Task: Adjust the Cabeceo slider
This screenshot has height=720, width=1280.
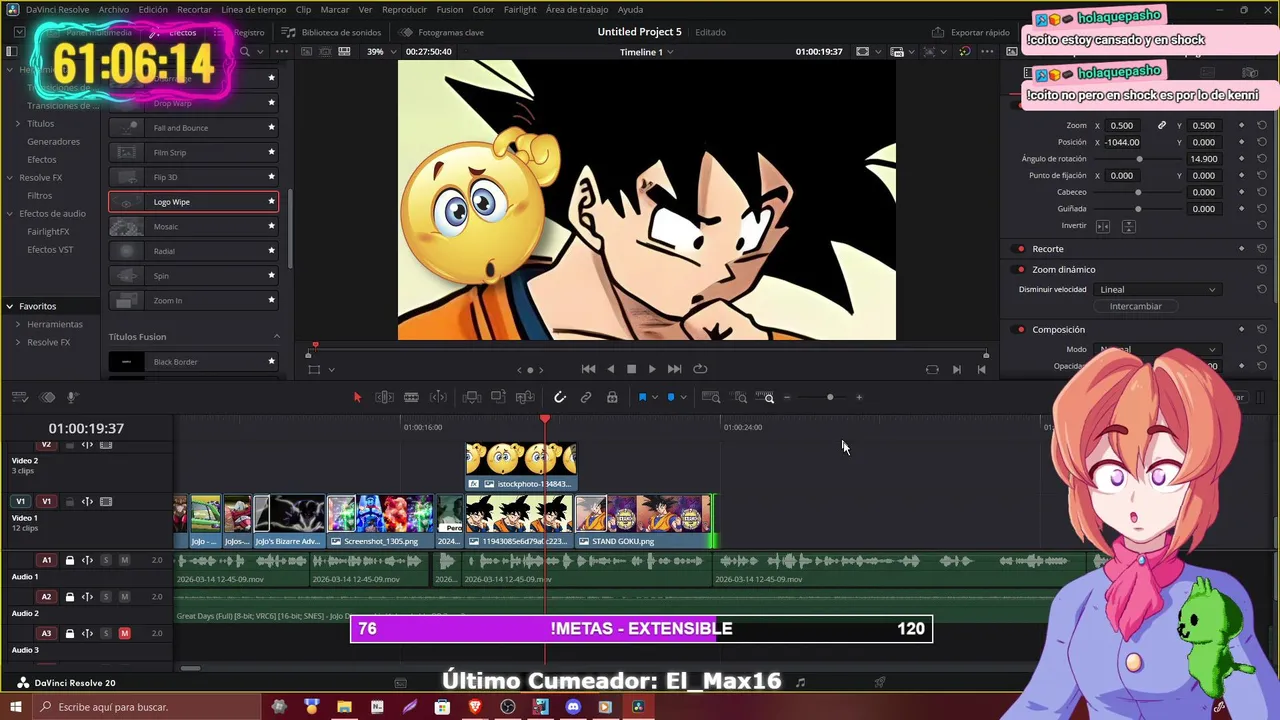Action: point(1138,192)
